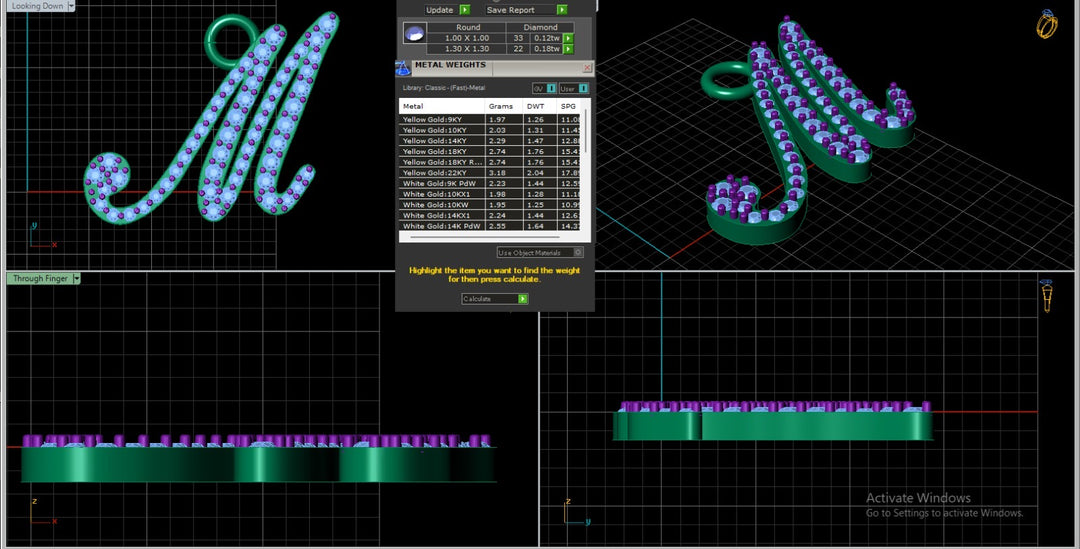1080x549 pixels.
Task: Click the ring icon in lower-right viewport
Action: (x=1046, y=297)
